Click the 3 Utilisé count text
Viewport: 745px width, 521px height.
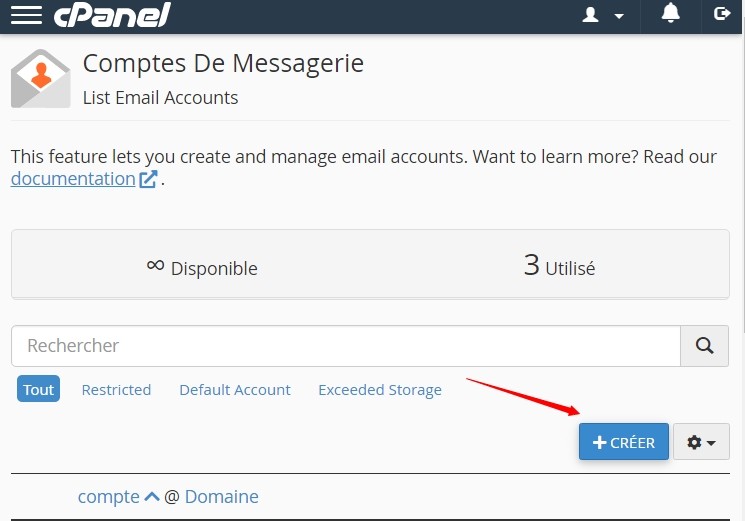coord(559,265)
